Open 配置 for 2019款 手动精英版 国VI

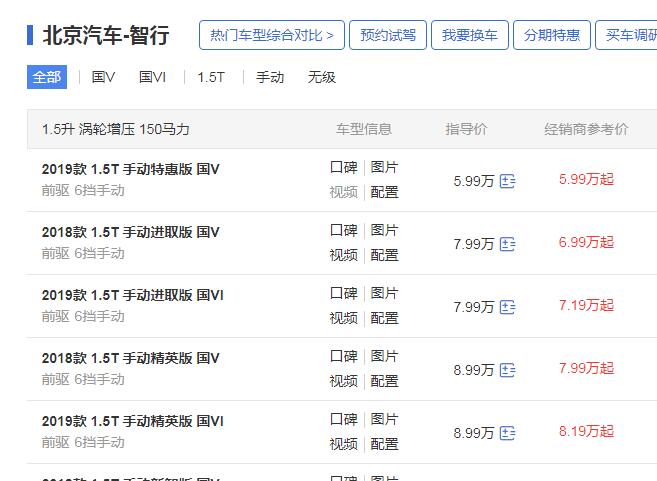click(384, 444)
